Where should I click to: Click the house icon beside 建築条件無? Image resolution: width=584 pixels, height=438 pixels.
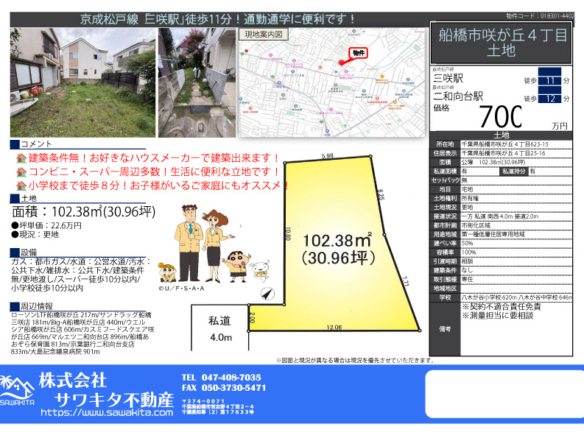tap(21, 159)
